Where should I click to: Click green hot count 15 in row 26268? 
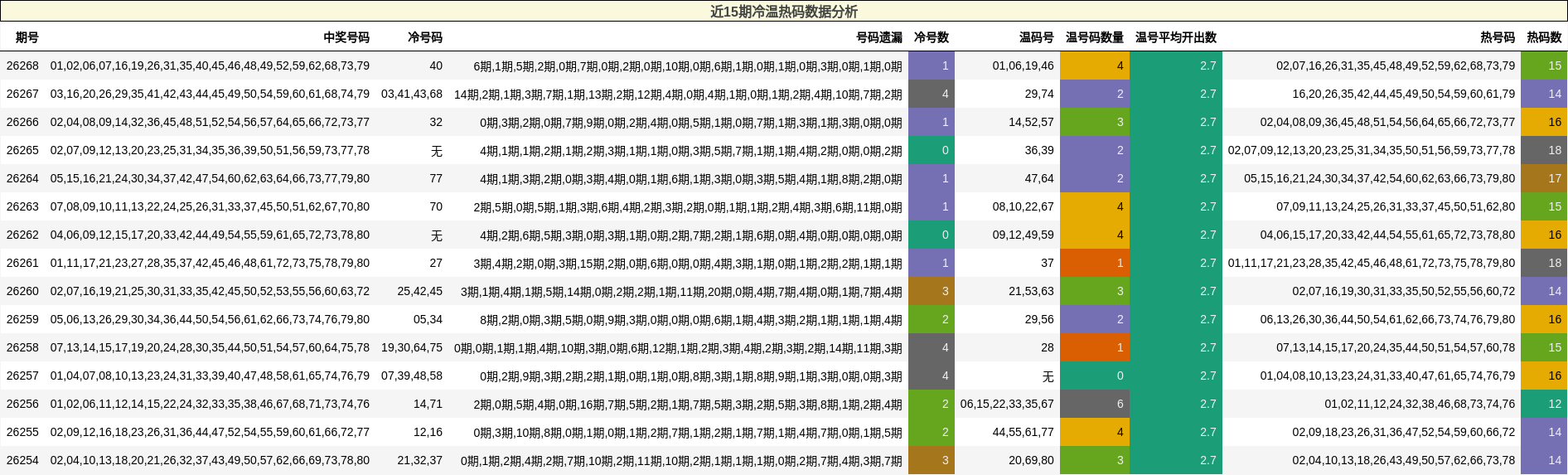tap(1544, 65)
